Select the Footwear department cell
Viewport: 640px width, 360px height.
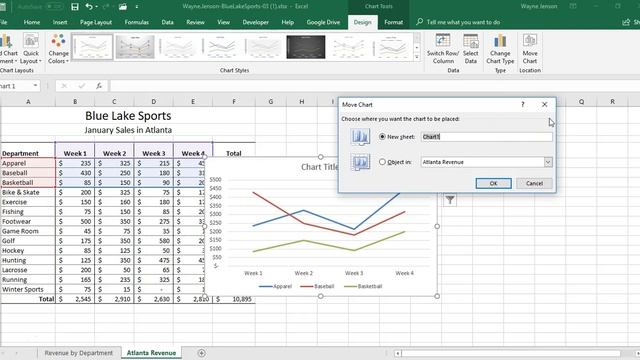pyautogui.click(x=28, y=221)
